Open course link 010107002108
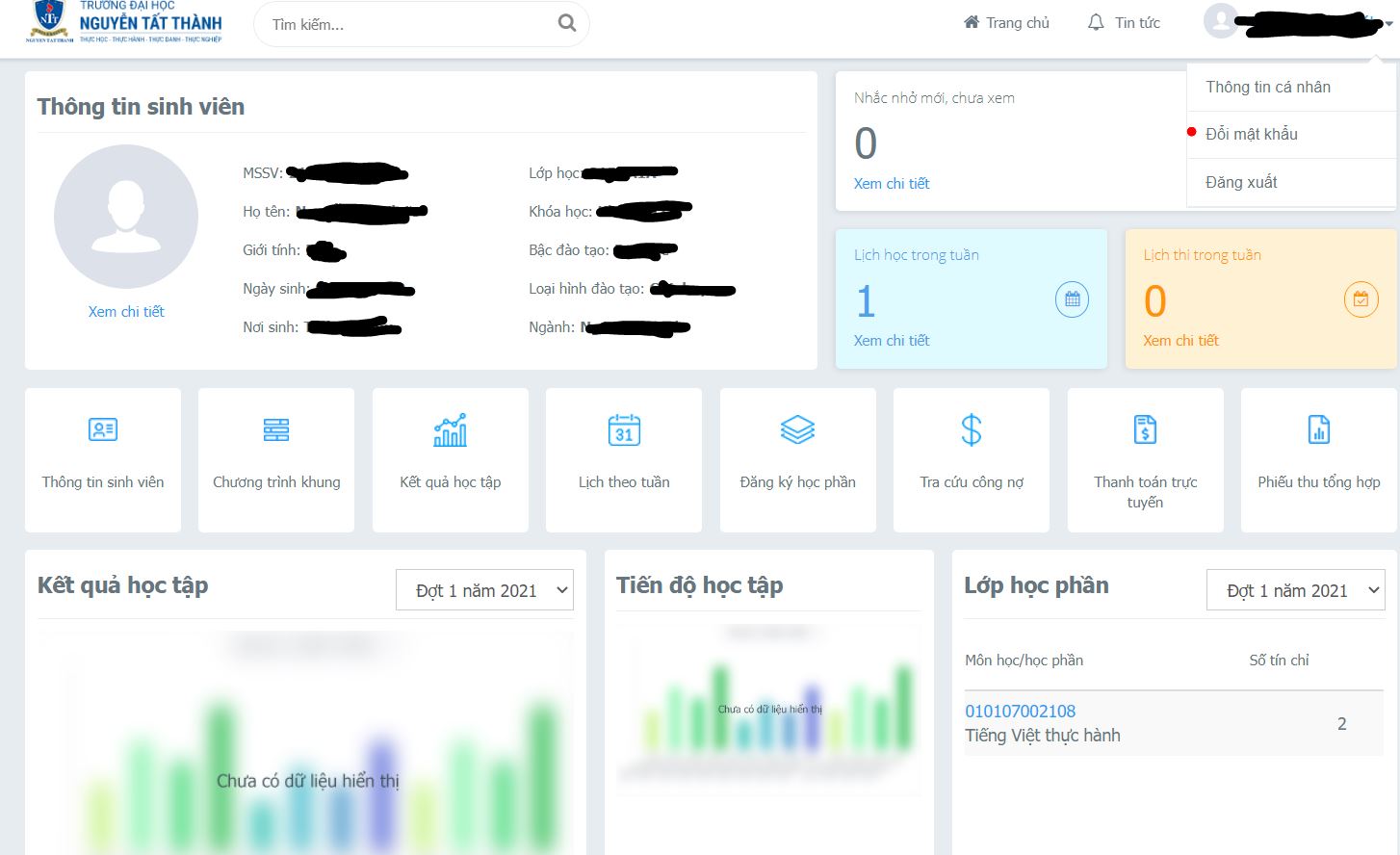1400x855 pixels. click(1020, 712)
